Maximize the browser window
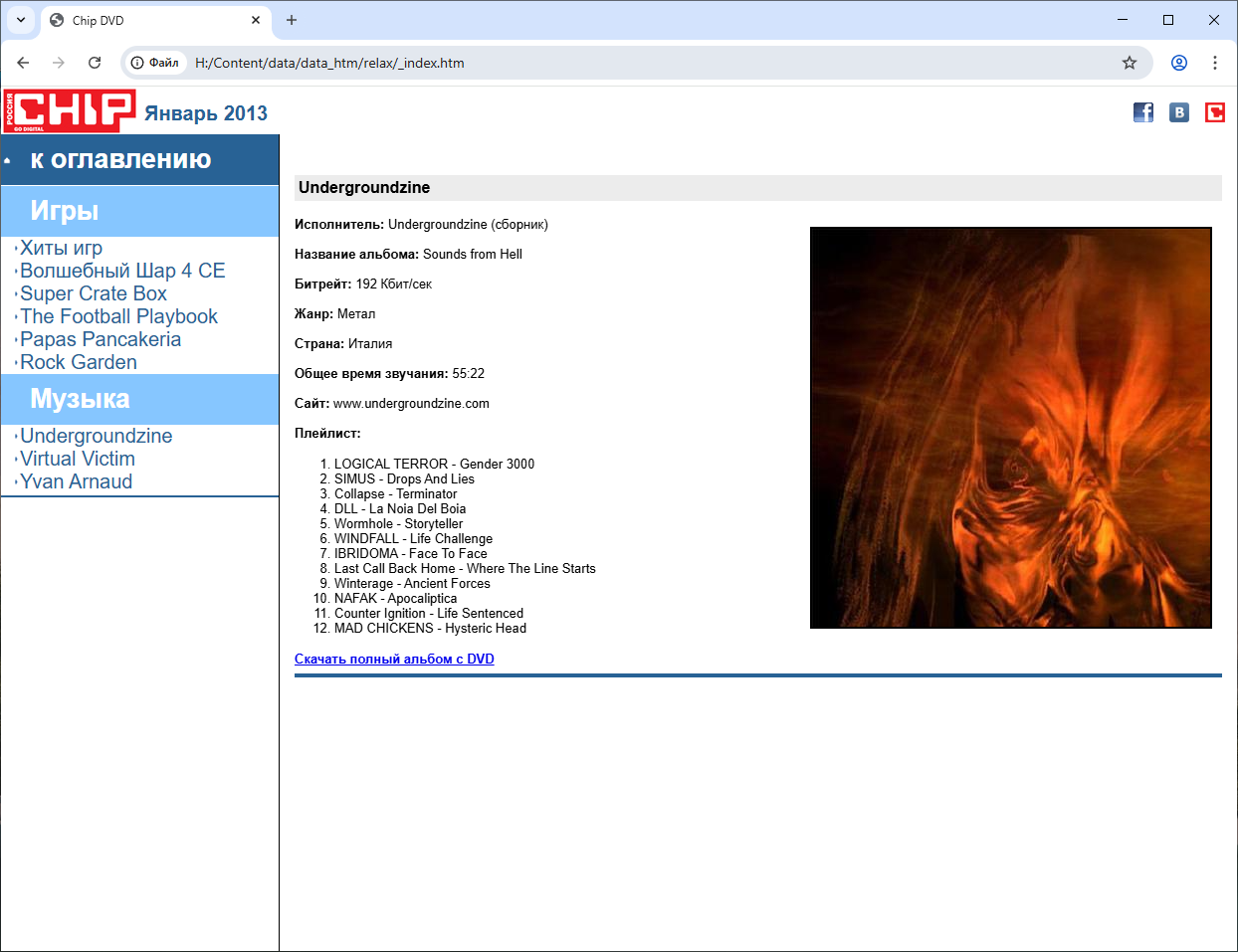This screenshot has width=1238, height=952. (x=1168, y=20)
